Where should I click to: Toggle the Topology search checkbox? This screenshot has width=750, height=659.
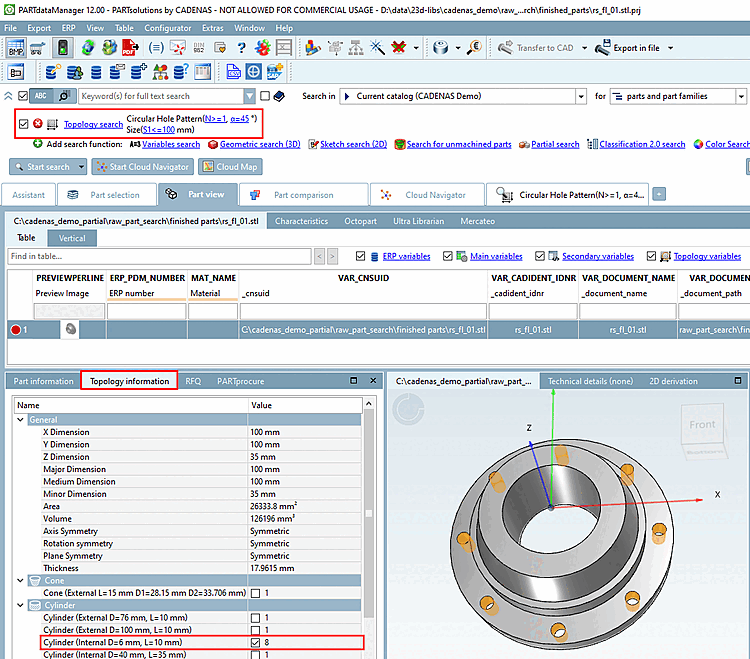tap(23, 124)
